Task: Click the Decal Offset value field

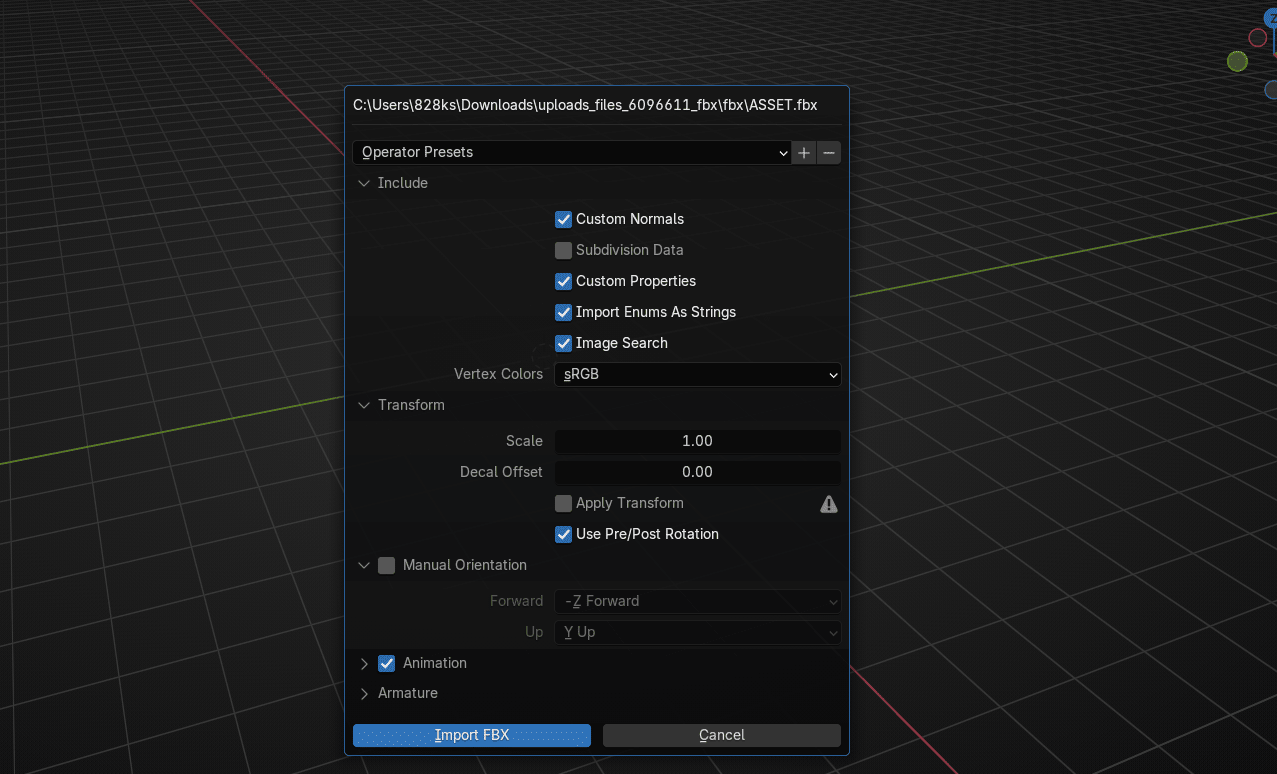Action: click(x=697, y=472)
